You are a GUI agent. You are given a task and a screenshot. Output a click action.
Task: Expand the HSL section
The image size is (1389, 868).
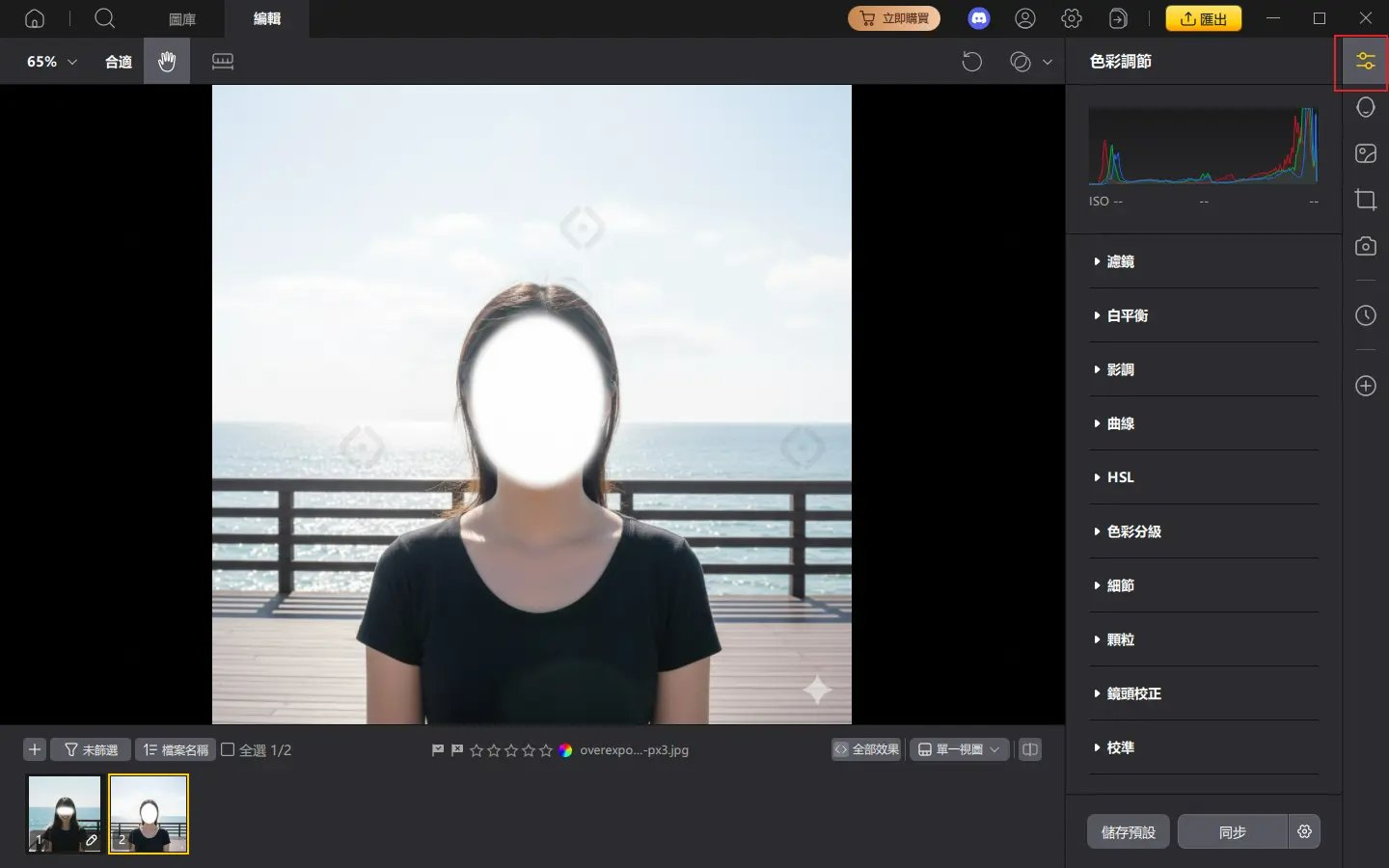1120,477
